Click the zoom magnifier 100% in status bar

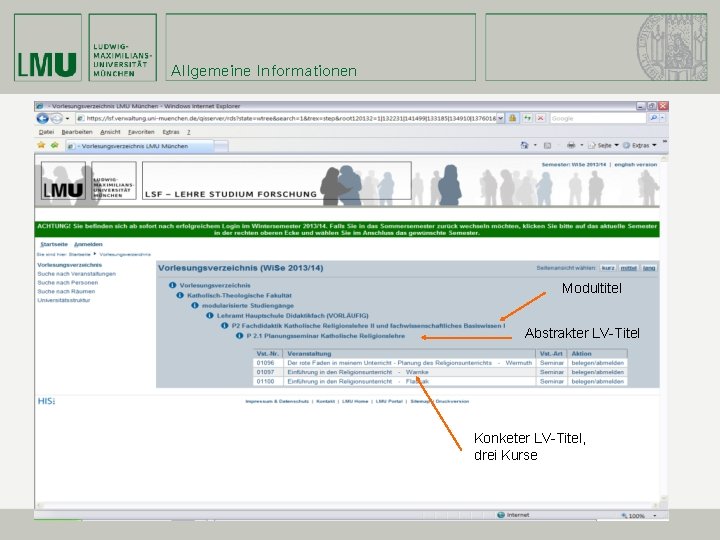(x=633, y=516)
